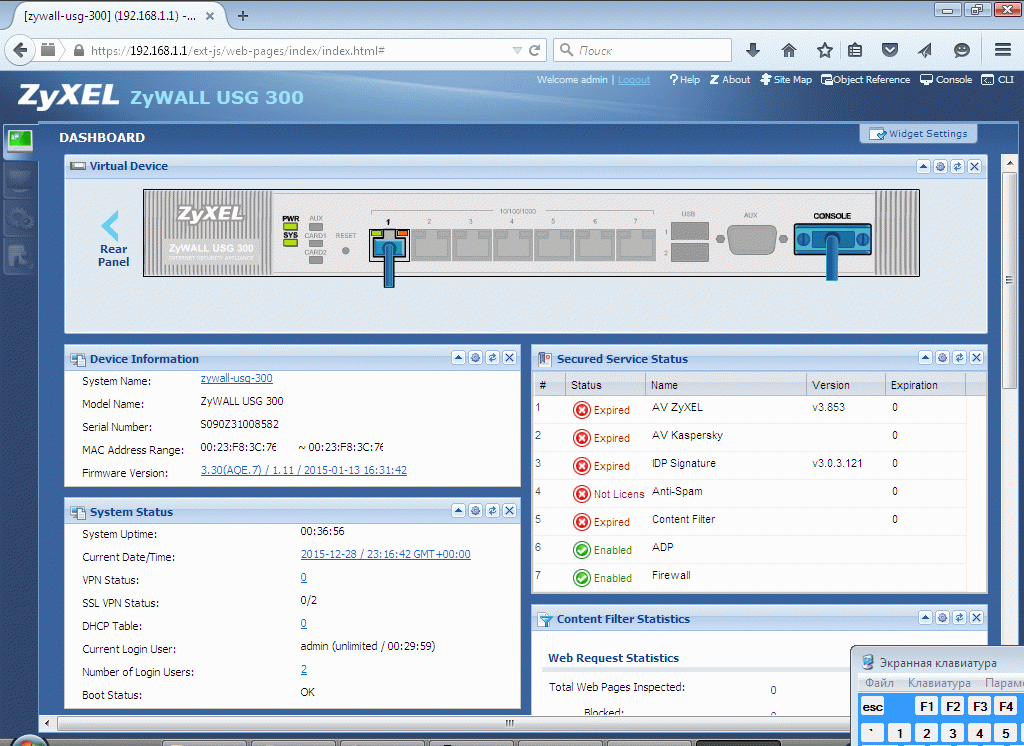The width and height of the screenshot is (1024, 746).
Task: Open the firmware version 3.30(AQE.7) link
Action: (304, 470)
